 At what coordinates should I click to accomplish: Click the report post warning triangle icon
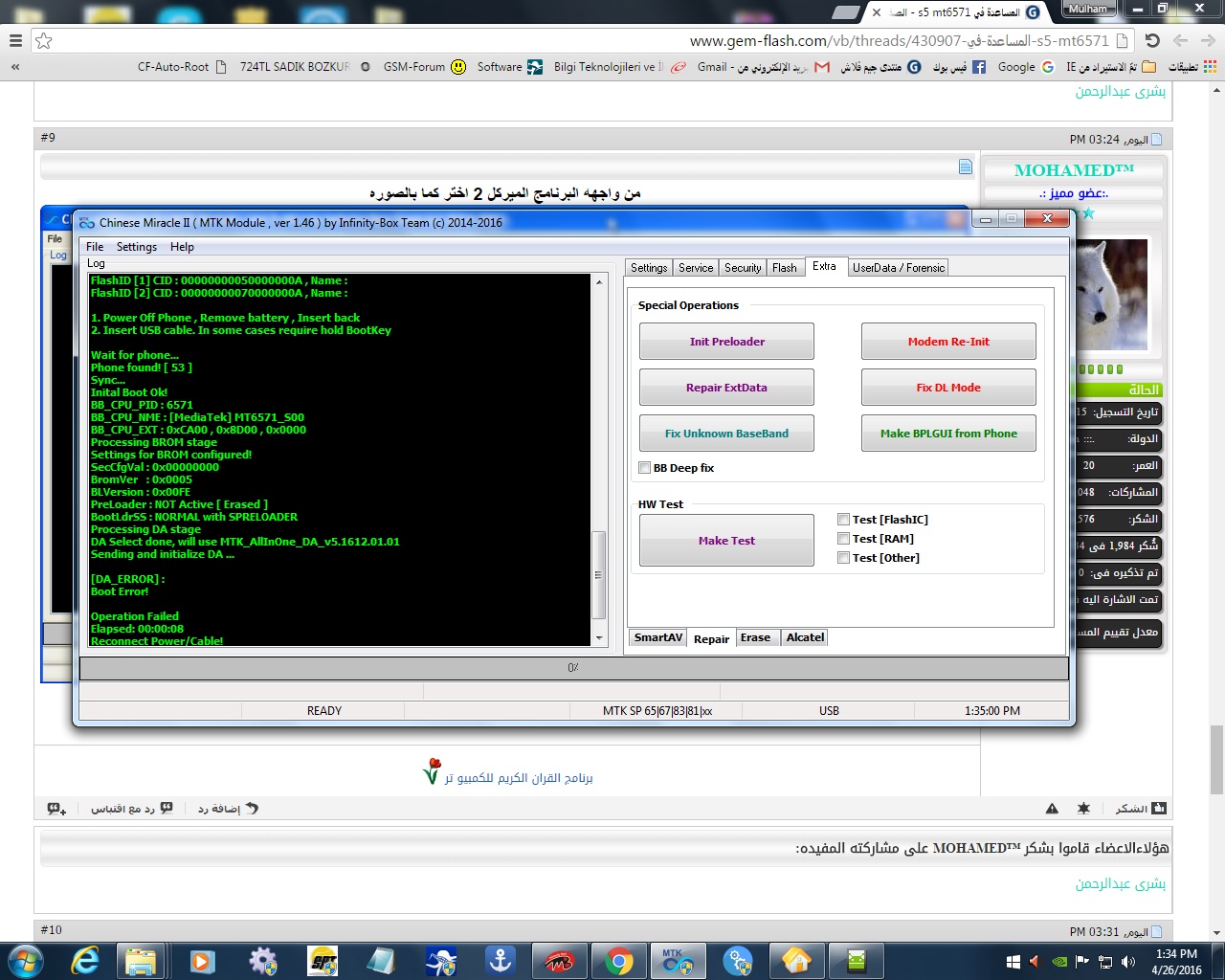[x=1052, y=809]
